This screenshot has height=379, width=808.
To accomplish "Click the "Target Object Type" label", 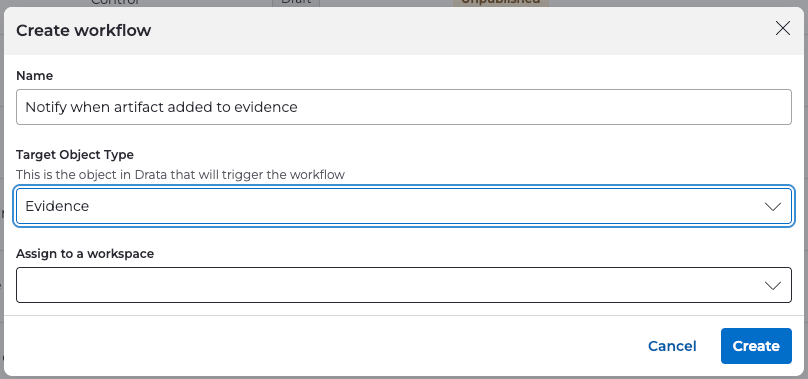I will point(75,155).
